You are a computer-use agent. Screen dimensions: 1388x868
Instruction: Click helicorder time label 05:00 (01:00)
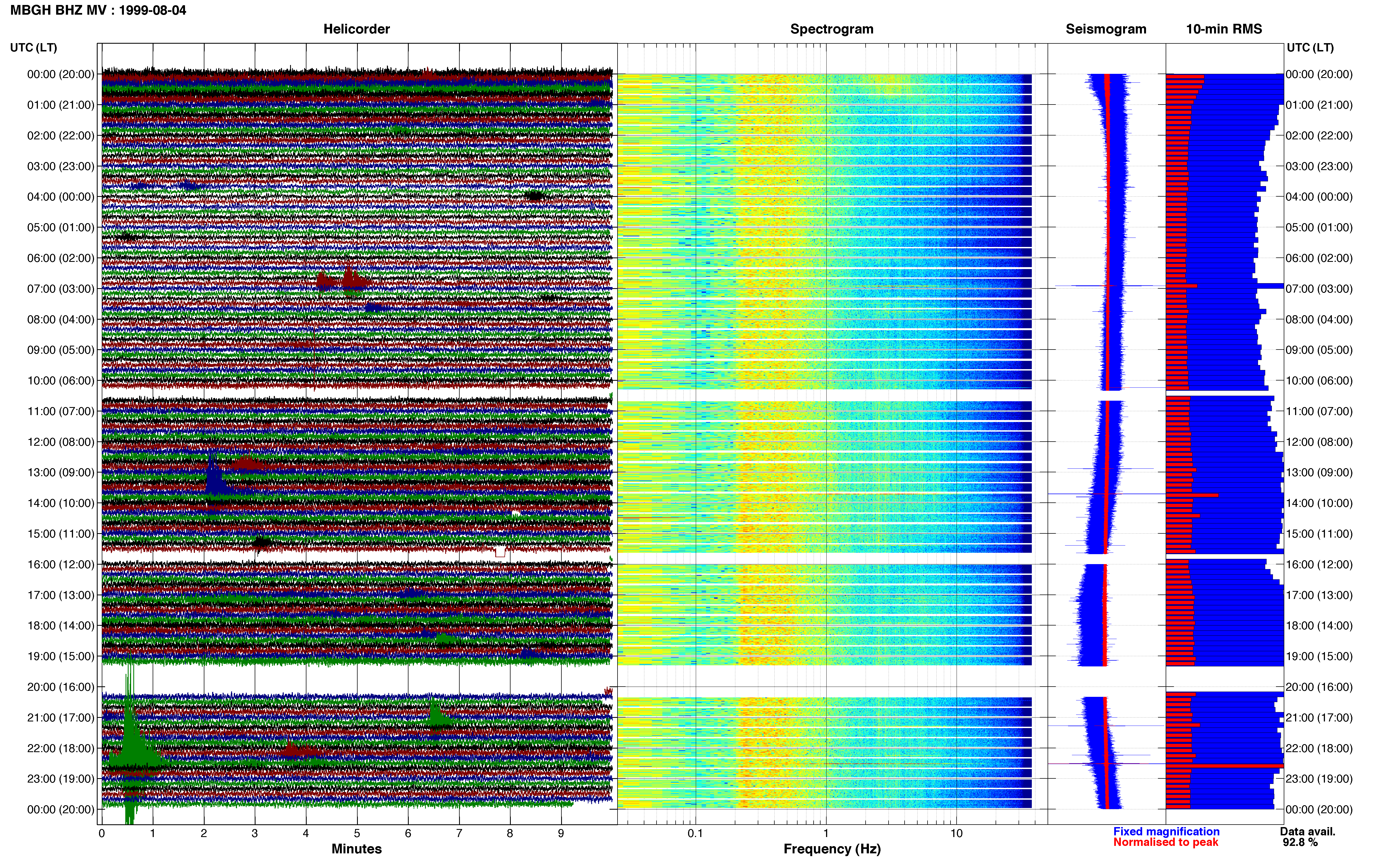point(61,227)
